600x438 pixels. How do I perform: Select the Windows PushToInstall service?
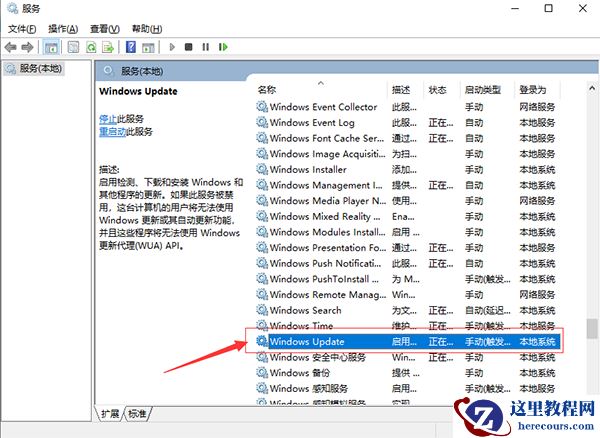tap(408, 280)
